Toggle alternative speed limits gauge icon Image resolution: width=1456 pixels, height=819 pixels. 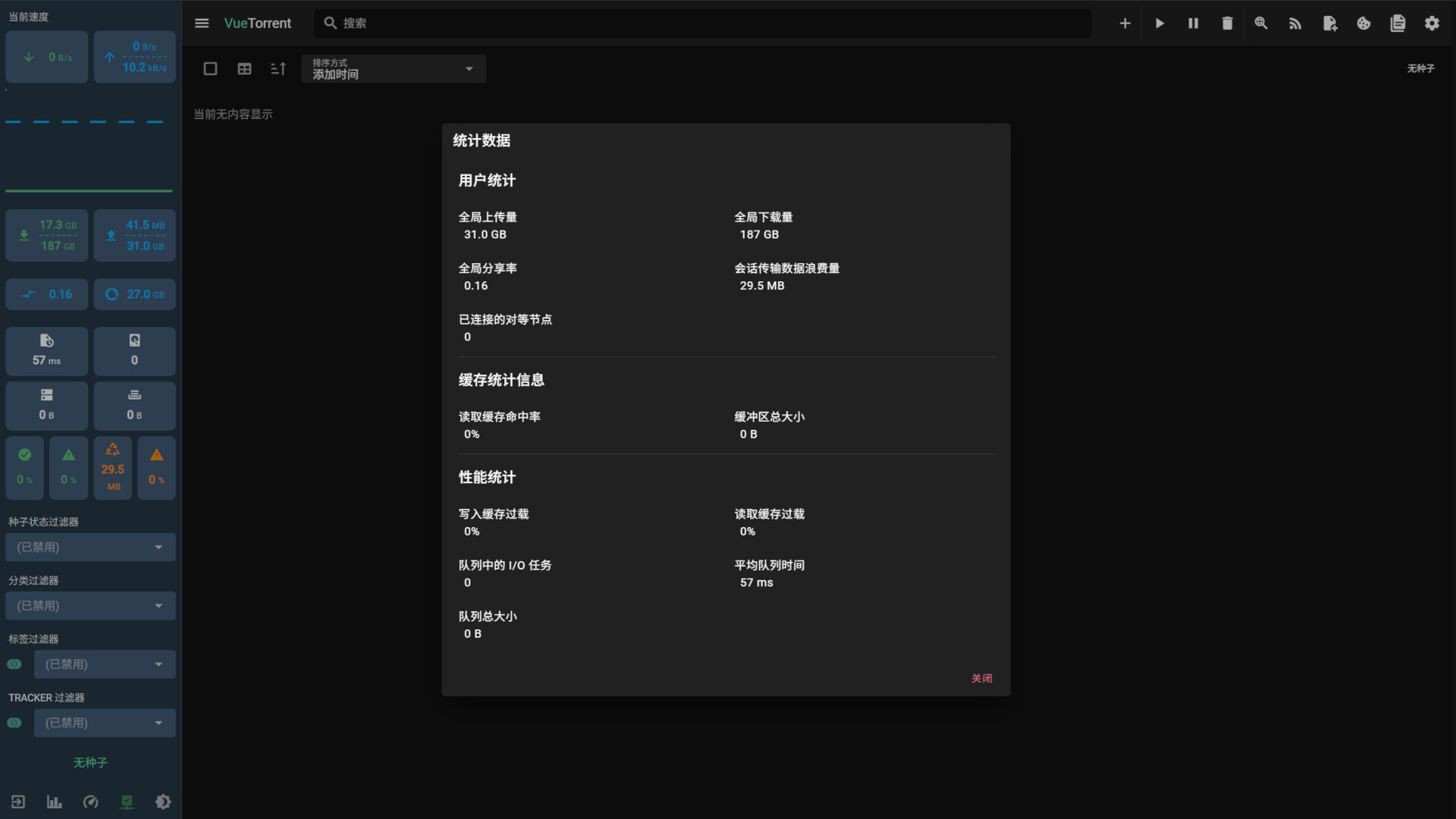(91, 802)
